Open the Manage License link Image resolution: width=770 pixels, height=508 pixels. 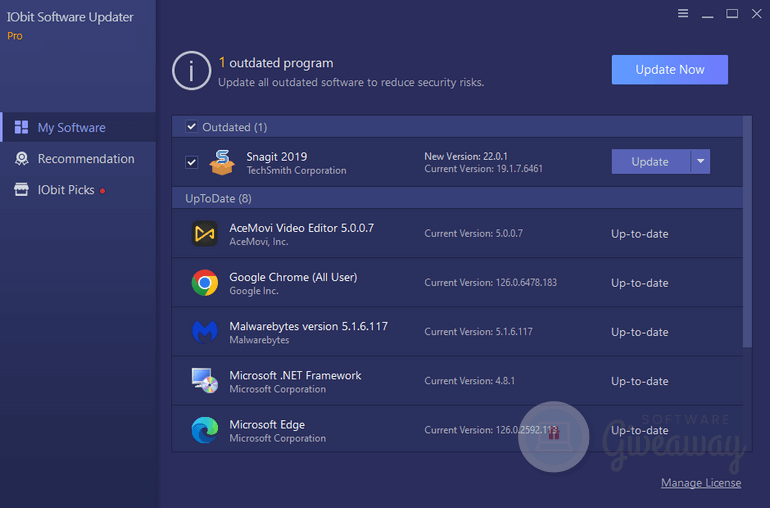(x=701, y=483)
